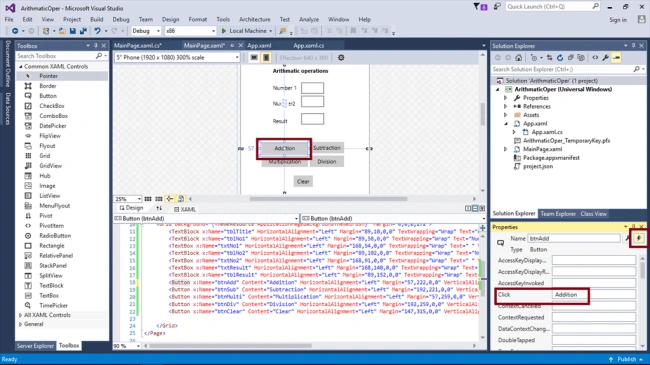The image size is (650, 365).
Task: Click horizontal split view icon
Action: 475,209
